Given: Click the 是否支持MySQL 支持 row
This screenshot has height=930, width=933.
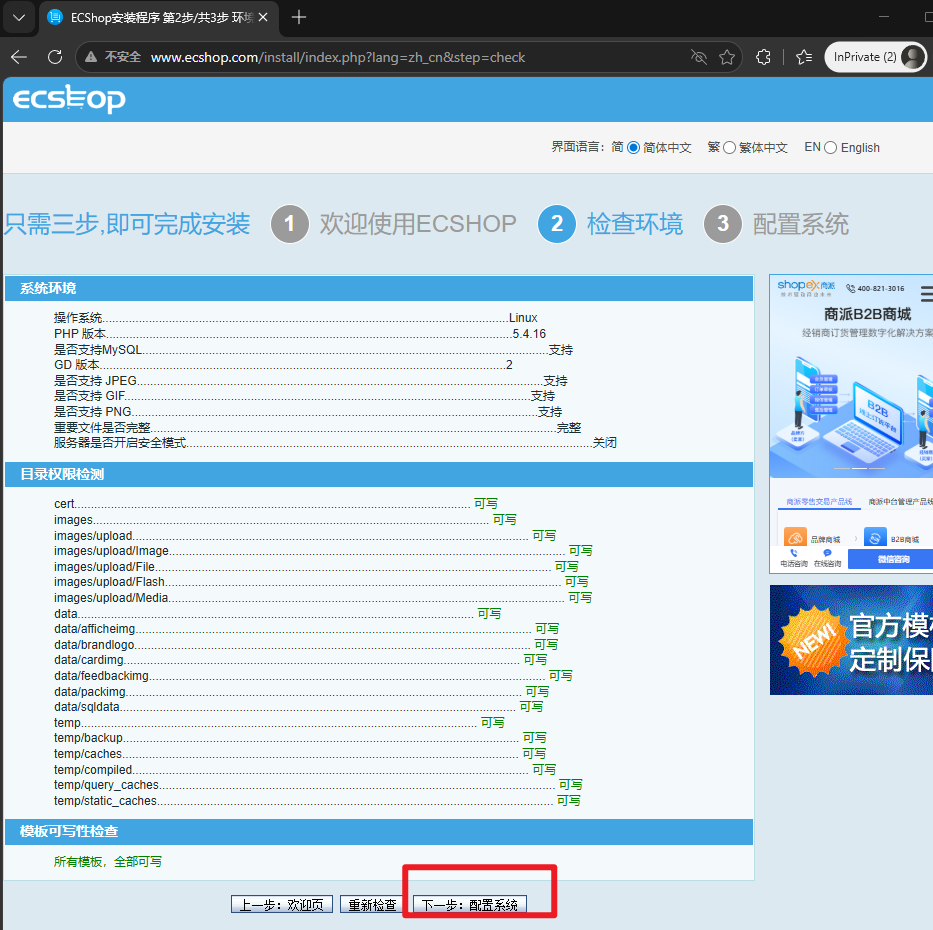Looking at the screenshot, I should point(314,350).
